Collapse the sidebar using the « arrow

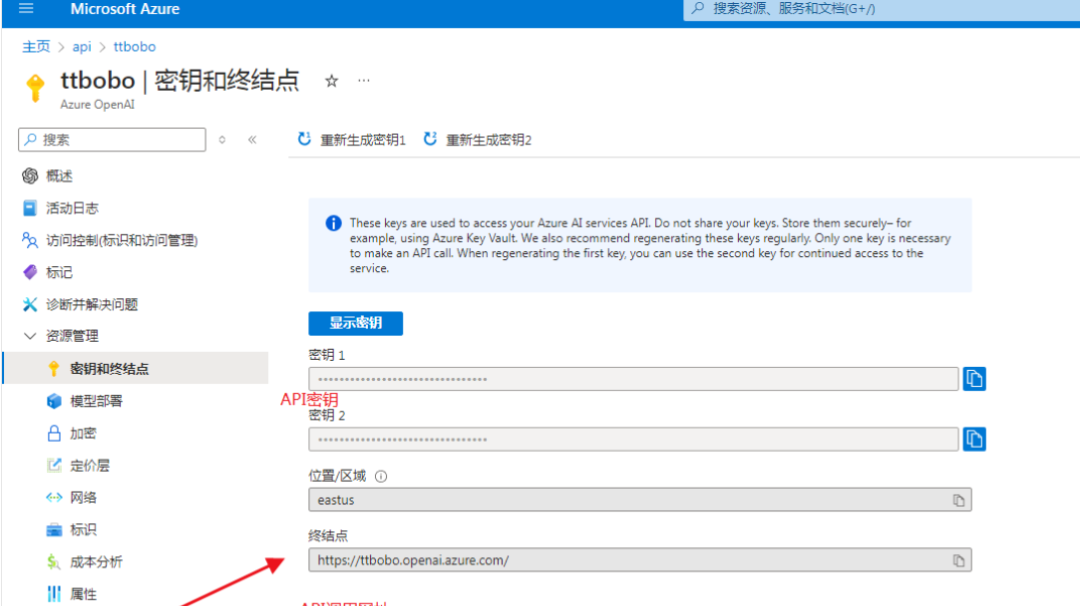251,140
